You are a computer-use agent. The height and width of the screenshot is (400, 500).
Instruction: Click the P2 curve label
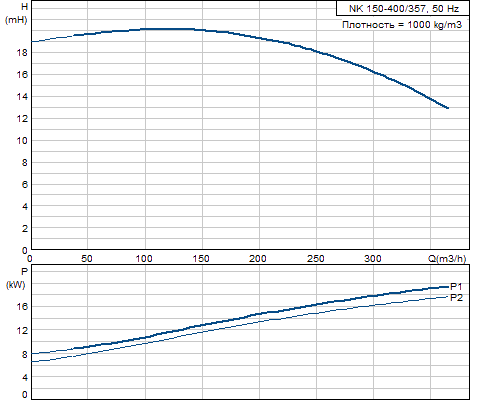456,298
